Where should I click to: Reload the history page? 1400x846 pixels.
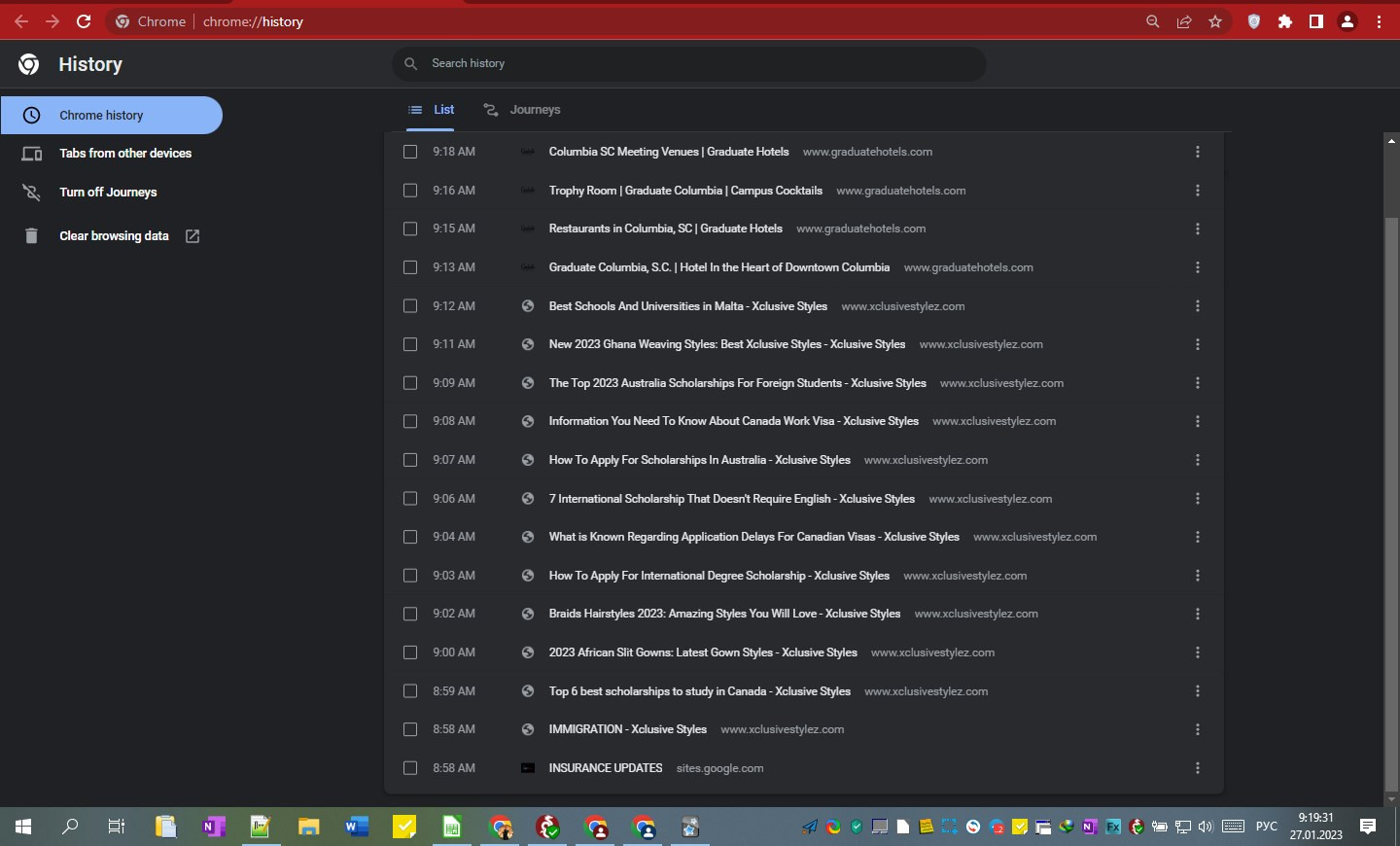[x=84, y=21]
